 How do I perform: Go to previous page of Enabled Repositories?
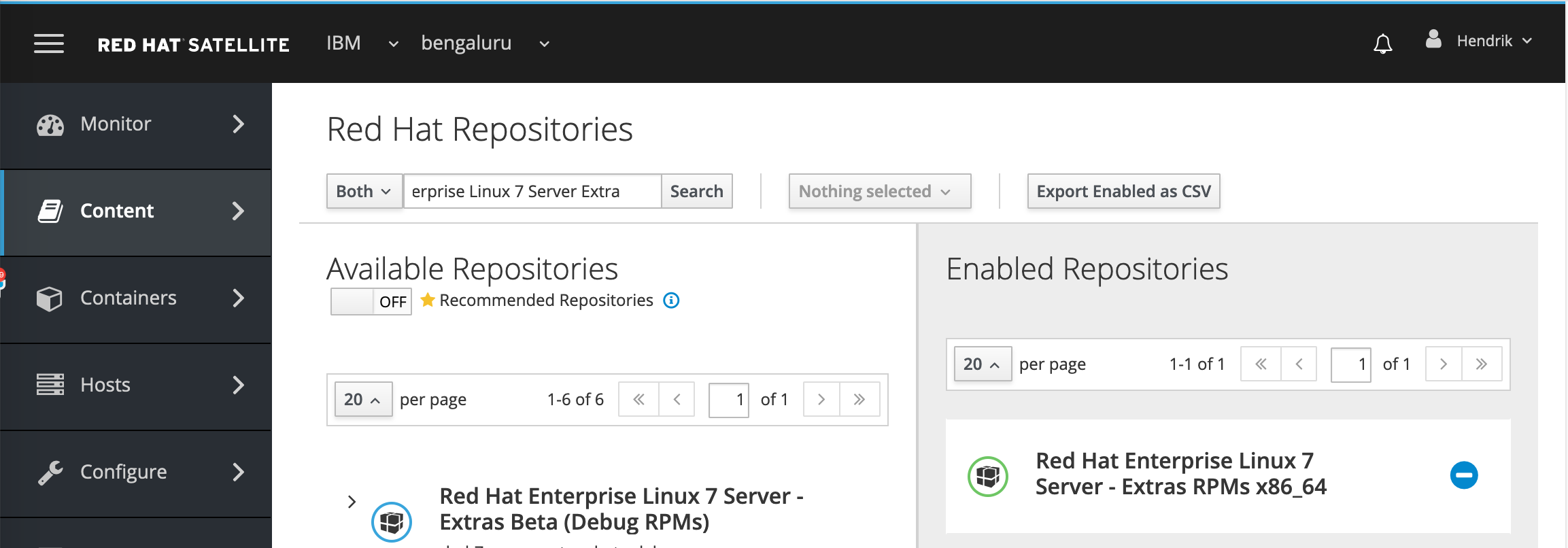click(x=1299, y=364)
